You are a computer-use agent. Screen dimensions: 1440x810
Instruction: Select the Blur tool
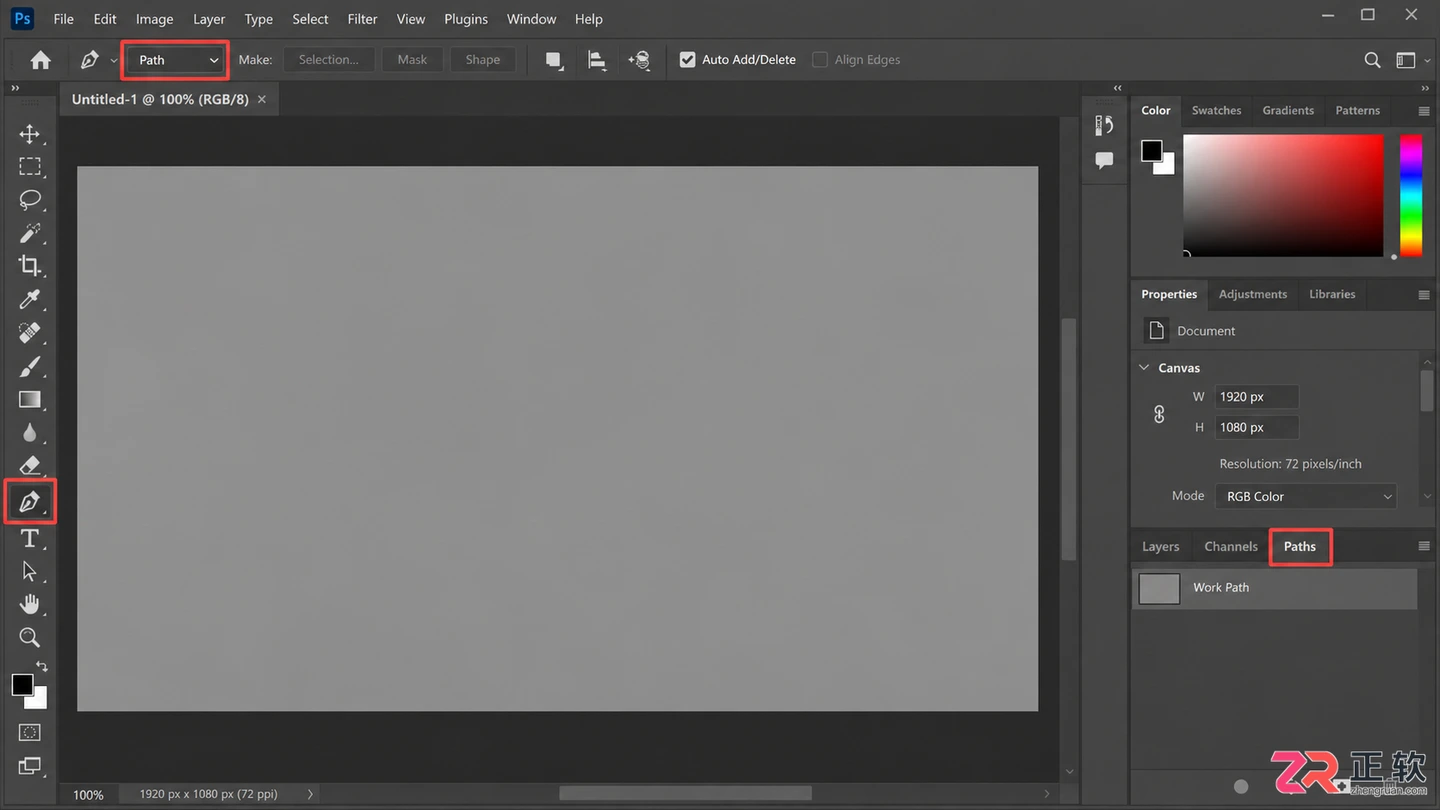[30, 432]
